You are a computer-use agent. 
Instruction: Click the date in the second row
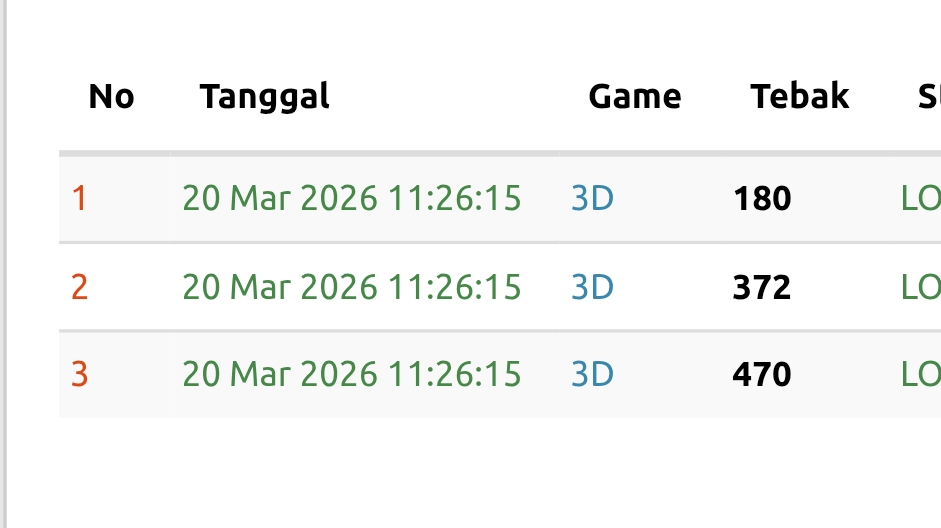(351, 288)
